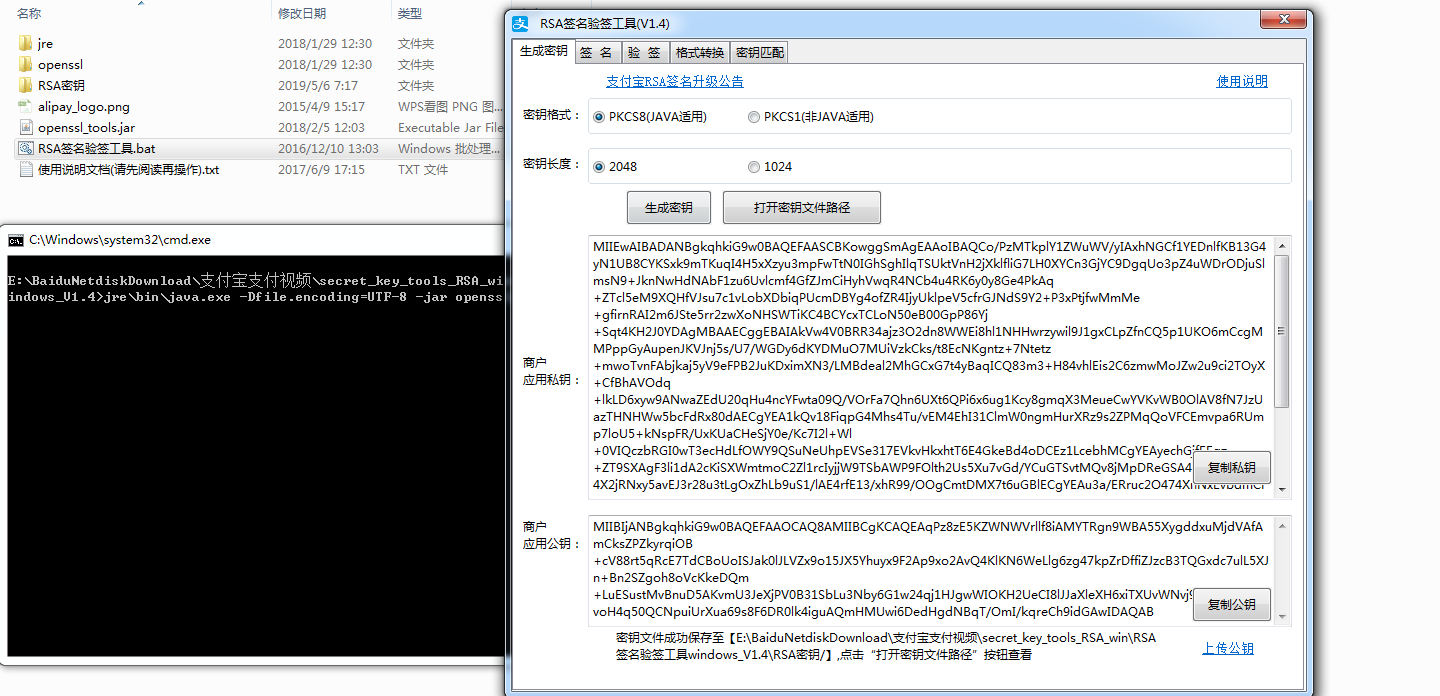1440x696 pixels.
Task: Select the openssl_tools.jar file icon
Action: (x=26, y=128)
